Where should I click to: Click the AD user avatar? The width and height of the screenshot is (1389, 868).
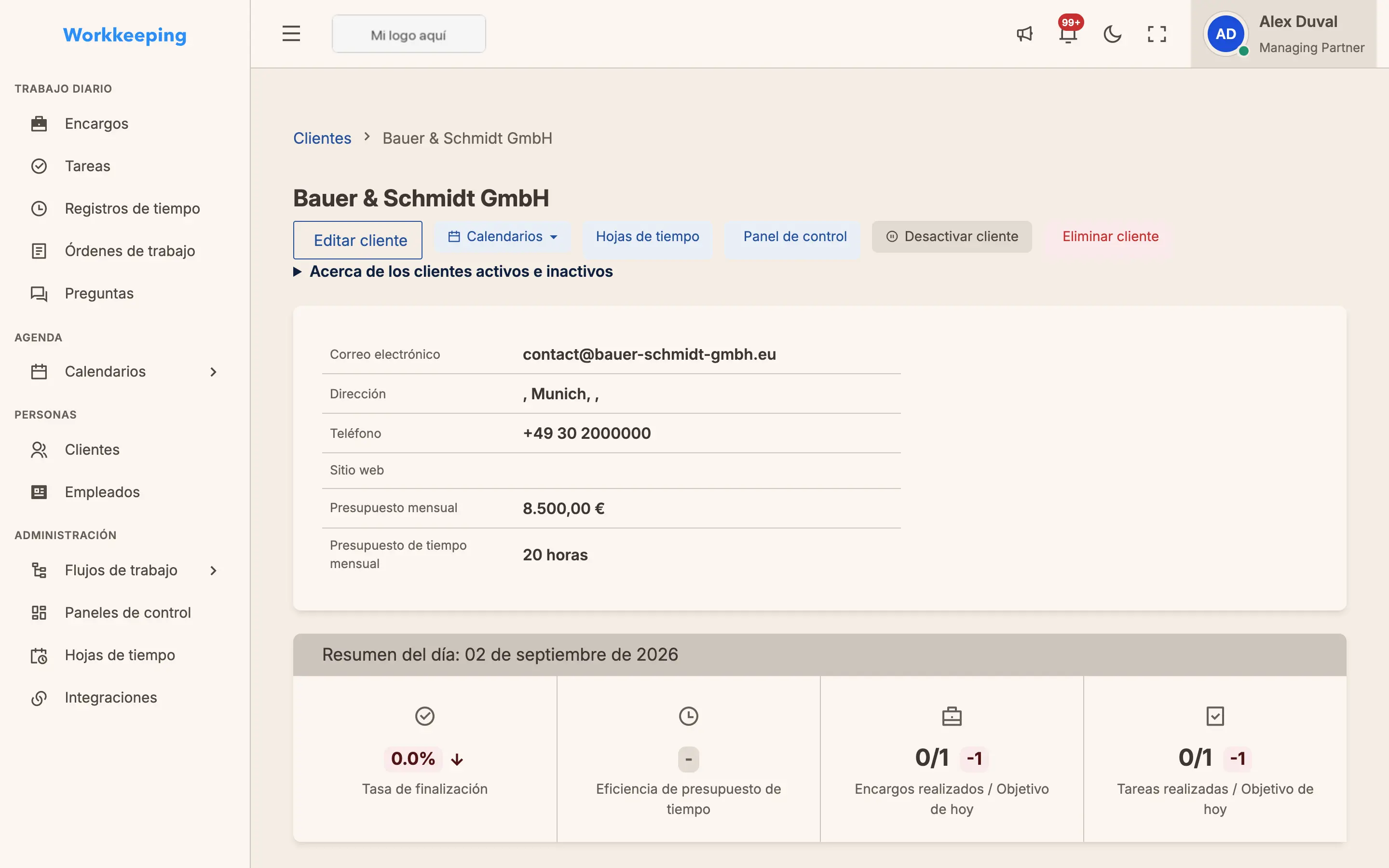point(1226,34)
